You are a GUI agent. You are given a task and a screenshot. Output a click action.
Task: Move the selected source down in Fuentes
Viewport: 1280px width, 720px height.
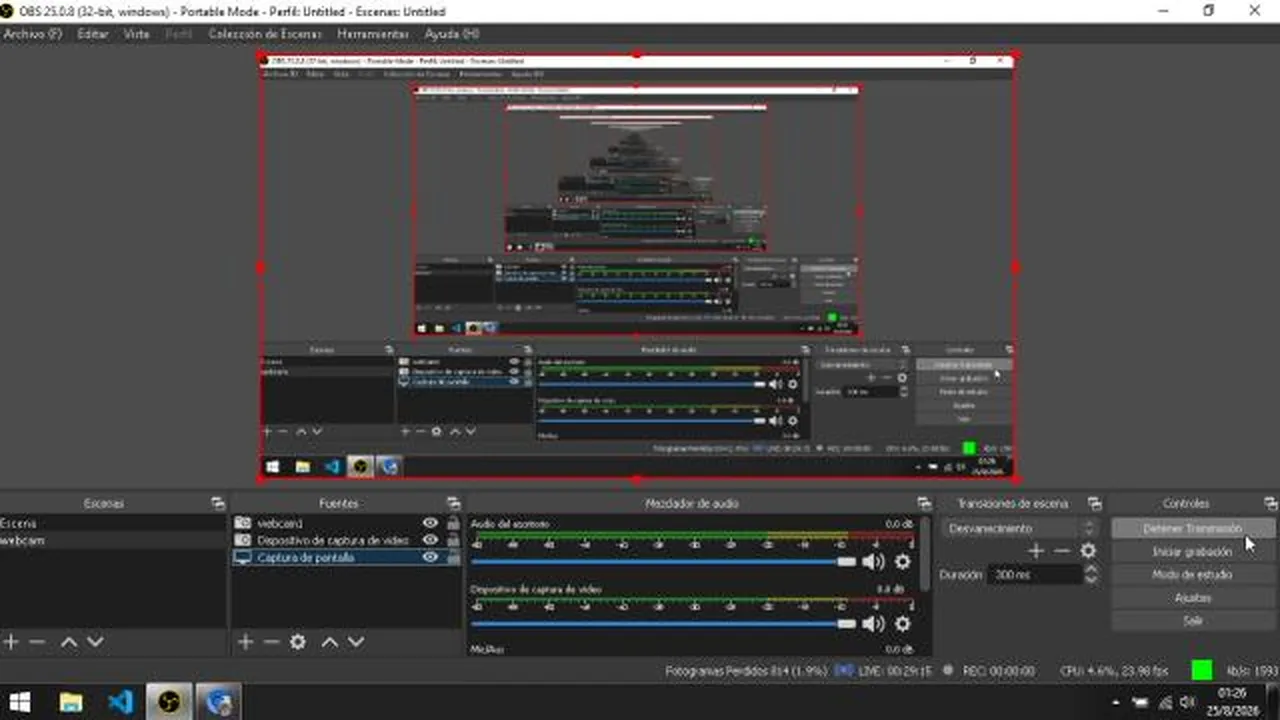pos(356,642)
